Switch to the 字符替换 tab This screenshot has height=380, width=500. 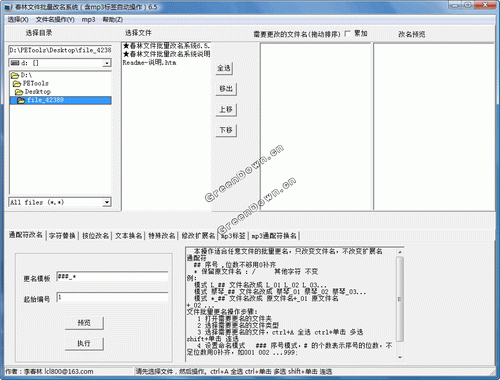click(62, 236)
